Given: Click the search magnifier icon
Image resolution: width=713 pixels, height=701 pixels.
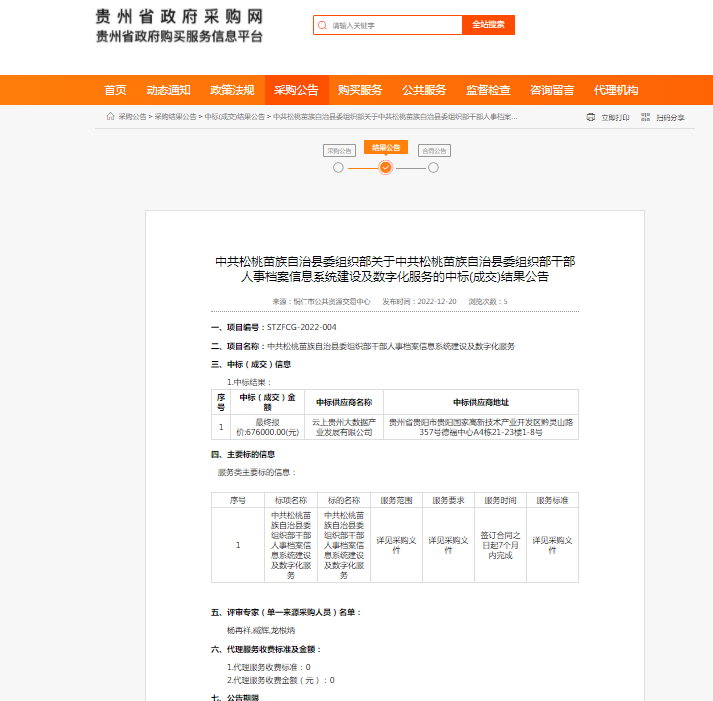Looking at the screenshot, I should click(322, 25).
